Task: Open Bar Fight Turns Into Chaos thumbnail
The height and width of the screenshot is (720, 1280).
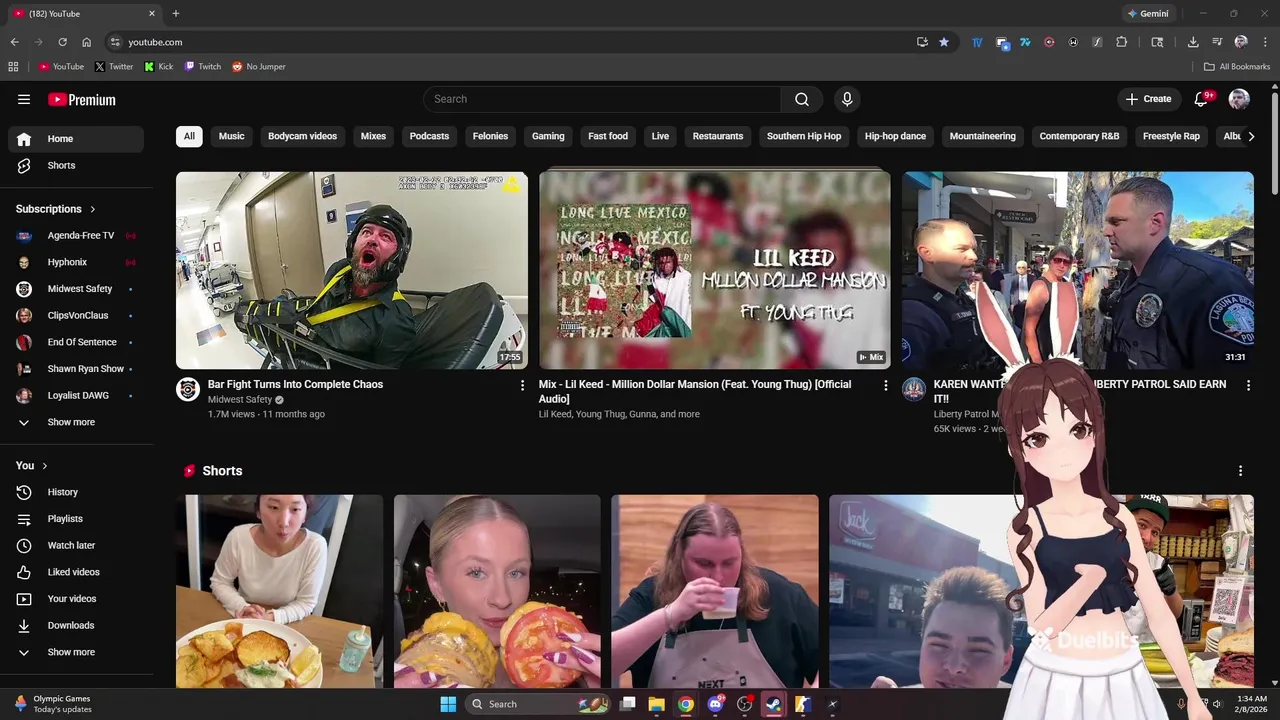Action: coord(352,270)
